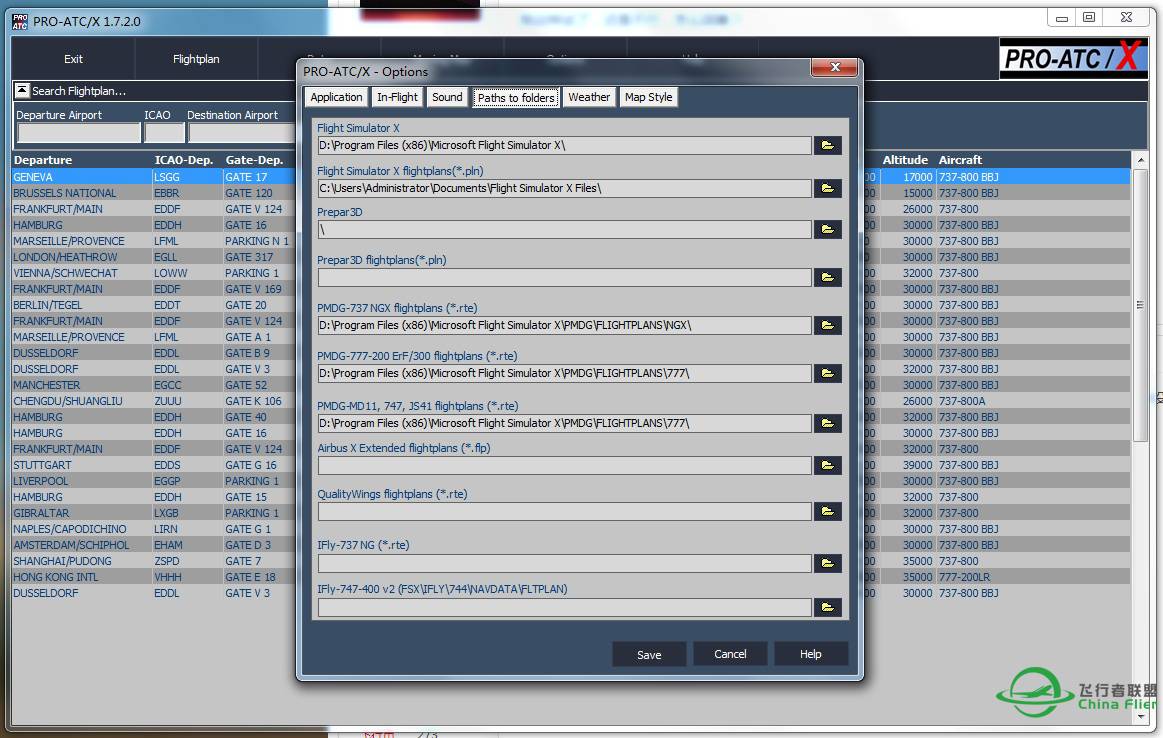This screenshot has width=1163, height=738.
Task: Click the PRO-ATC/X logo banner
Action: (1073, 58)
